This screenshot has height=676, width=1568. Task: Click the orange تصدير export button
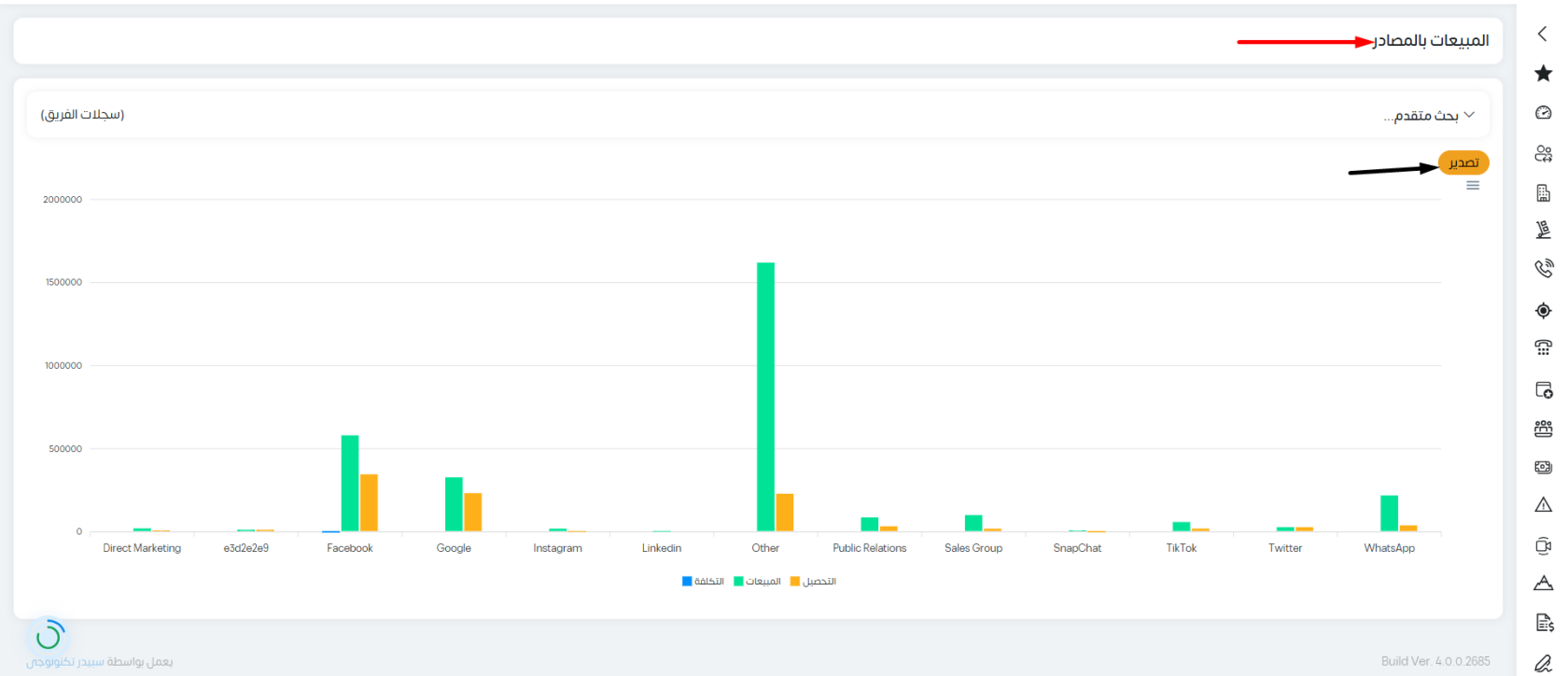click(1463, 162)
